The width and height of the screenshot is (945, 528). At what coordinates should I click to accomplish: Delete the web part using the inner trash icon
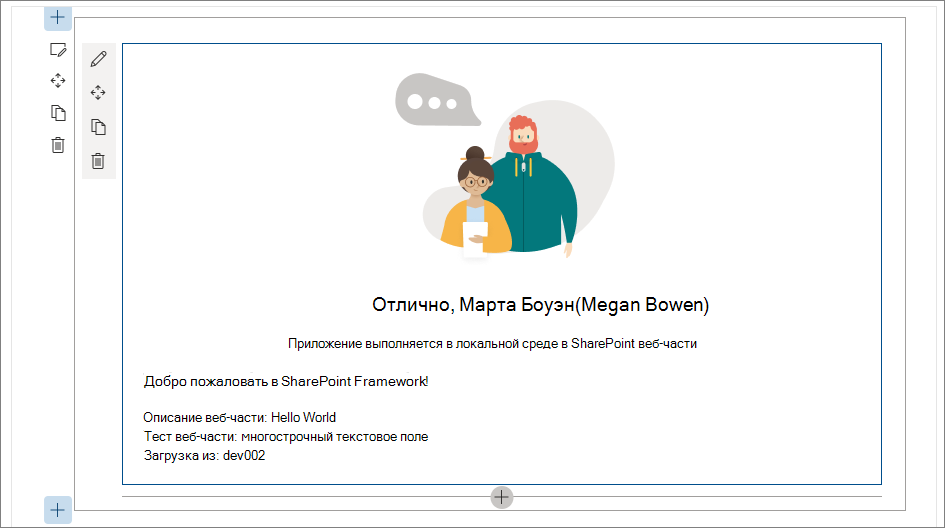(x=98, y=161)
